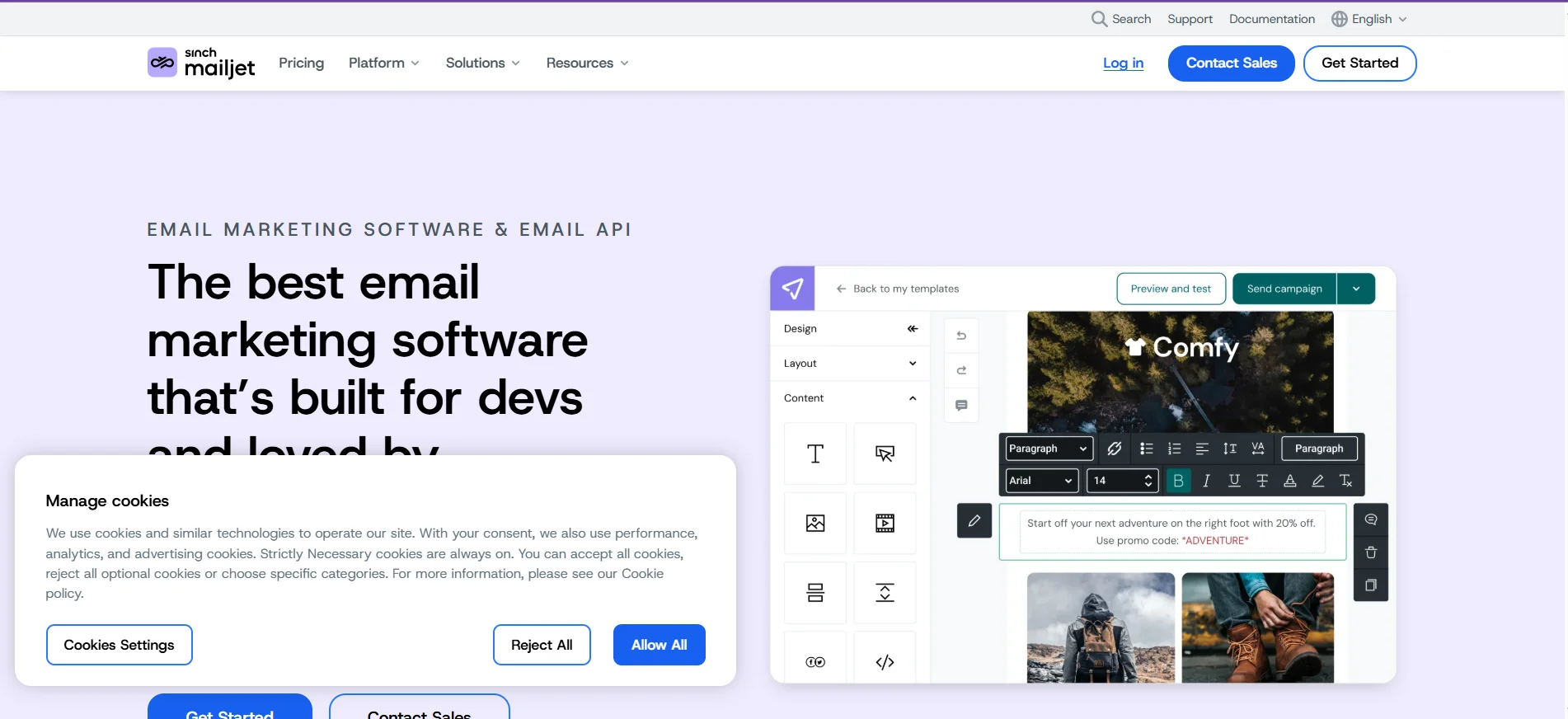Screen dimensions: 1568x719
Task: Click the Log in link
Action: [1123, 63]
